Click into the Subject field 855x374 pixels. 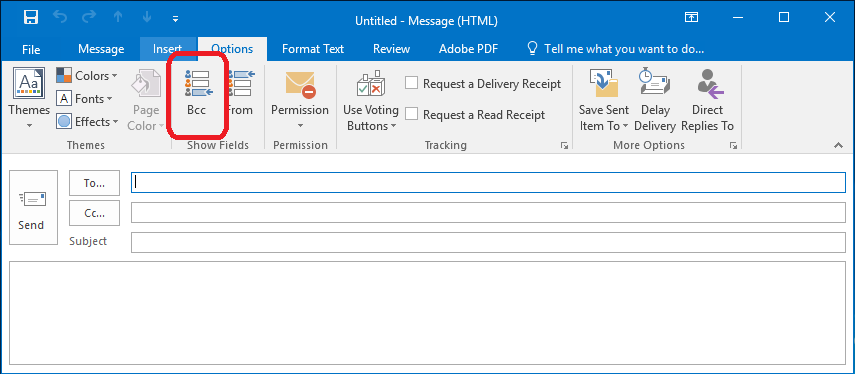pos(488,243)
